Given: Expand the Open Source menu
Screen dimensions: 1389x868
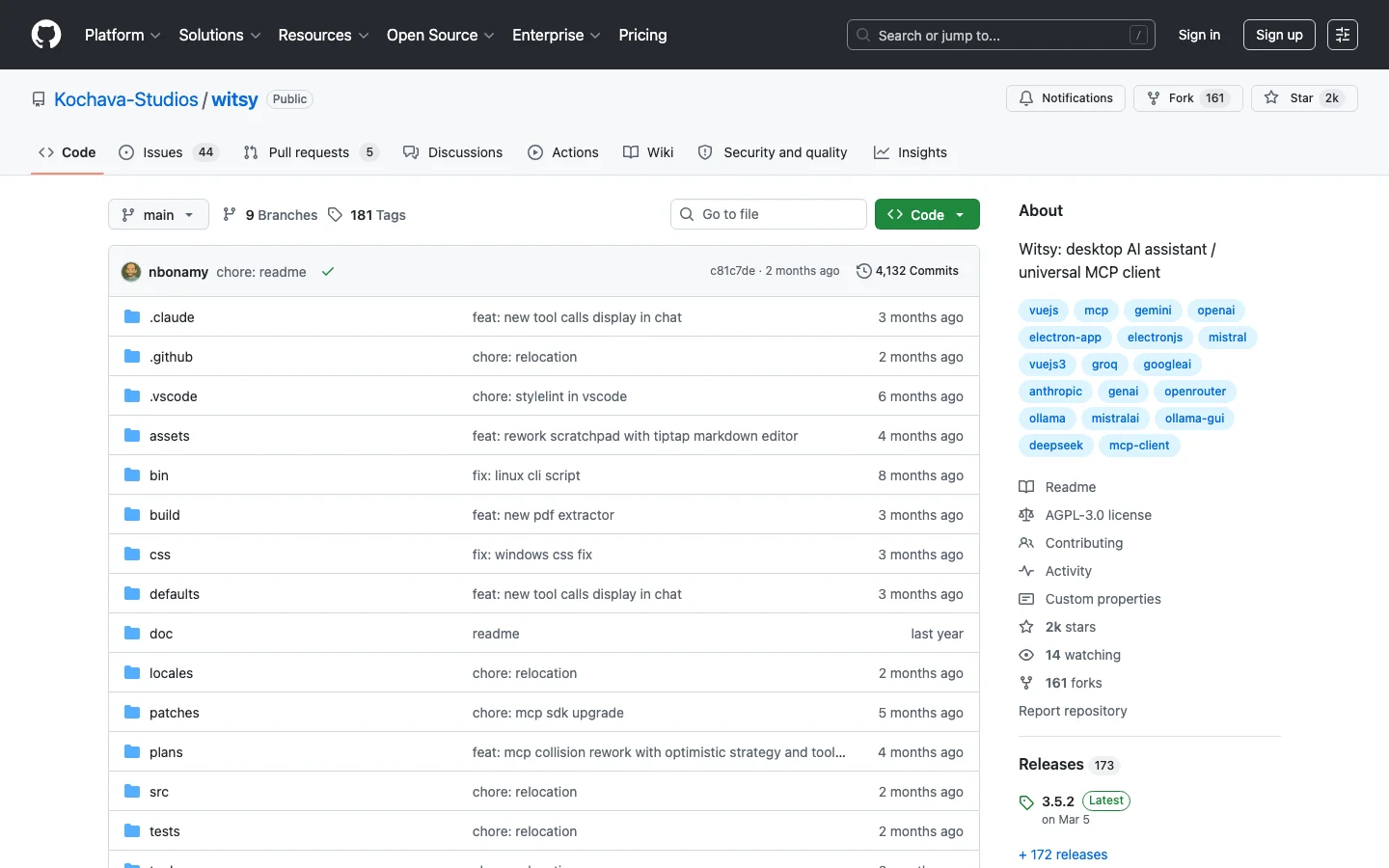Looking at the screenshot, I should click(x=441, y=35).
